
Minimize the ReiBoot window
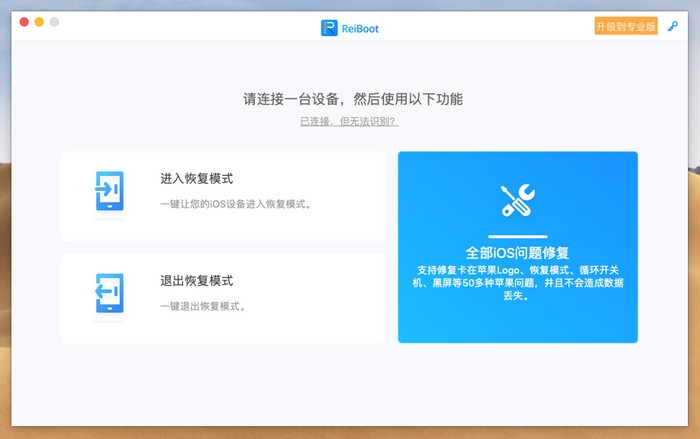tap(39, 22)
